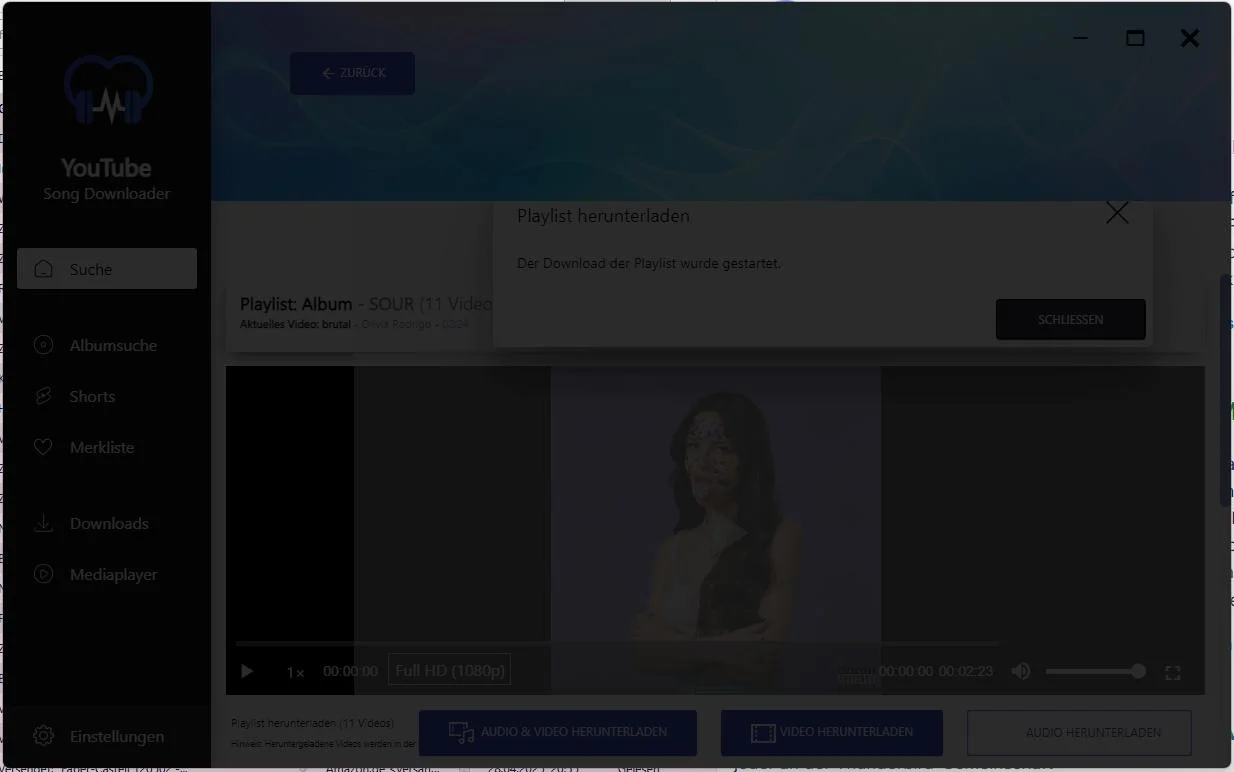Click the SCHLIESSEN button in dialog
The image size is (1234, 772).
[x=1071, y=320]
